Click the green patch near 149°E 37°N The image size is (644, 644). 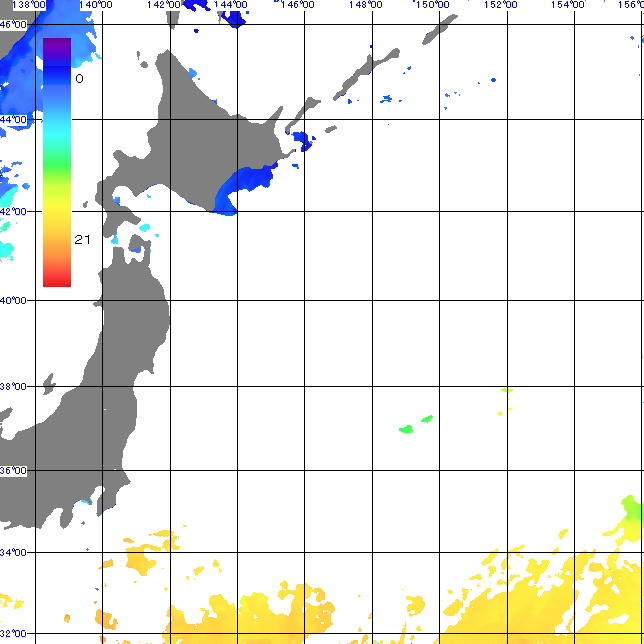[406, 429]
